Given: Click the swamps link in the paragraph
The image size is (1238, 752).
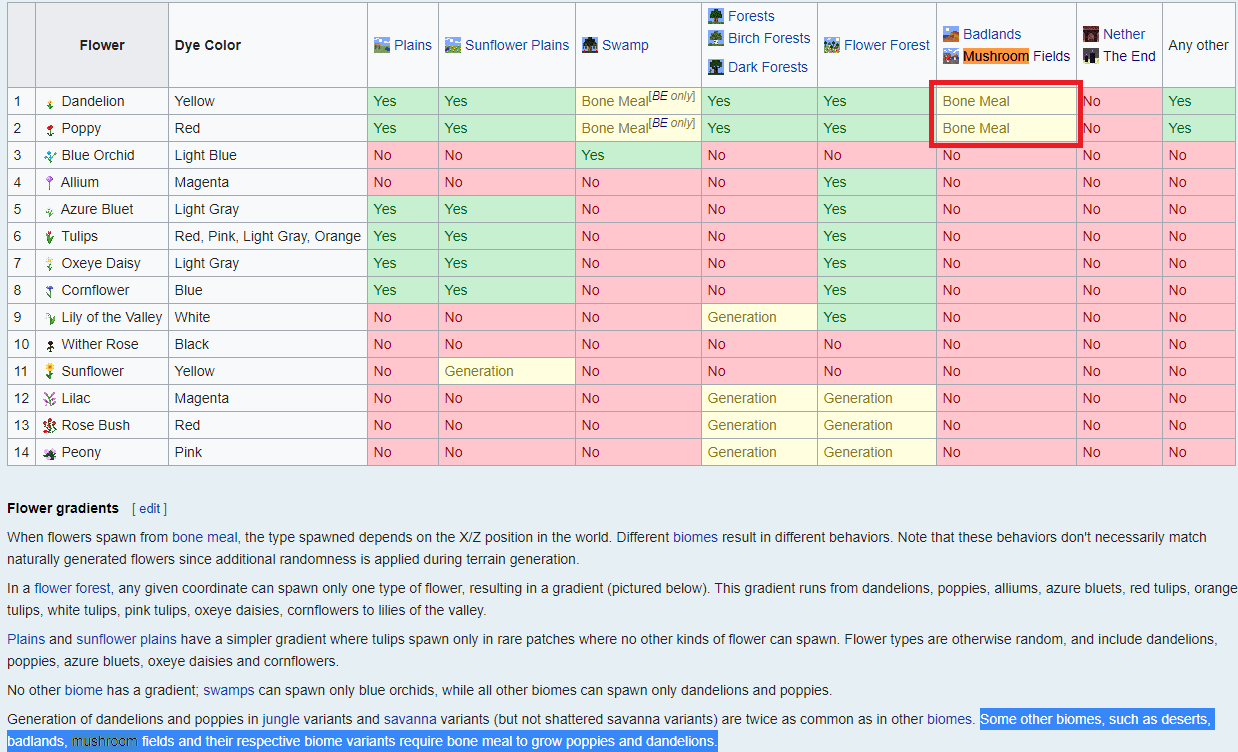Looking at the screenshot, I should (230, 690).
